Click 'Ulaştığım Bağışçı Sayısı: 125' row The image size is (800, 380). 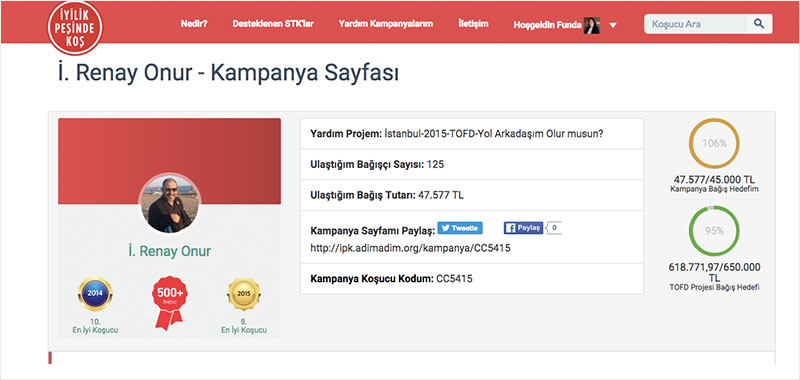tap(472, 164)
